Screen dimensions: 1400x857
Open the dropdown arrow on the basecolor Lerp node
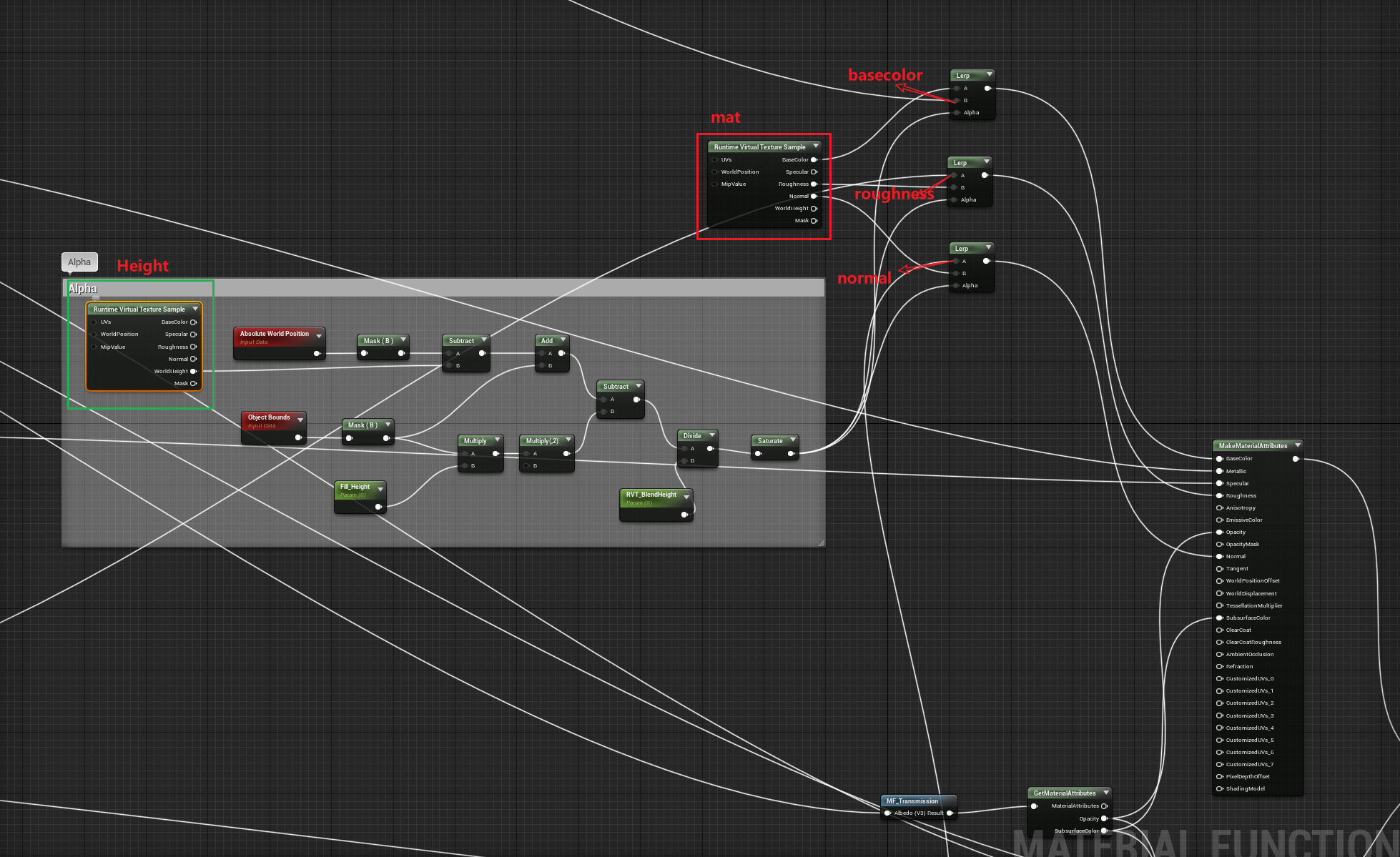click(x=990, y=75)
